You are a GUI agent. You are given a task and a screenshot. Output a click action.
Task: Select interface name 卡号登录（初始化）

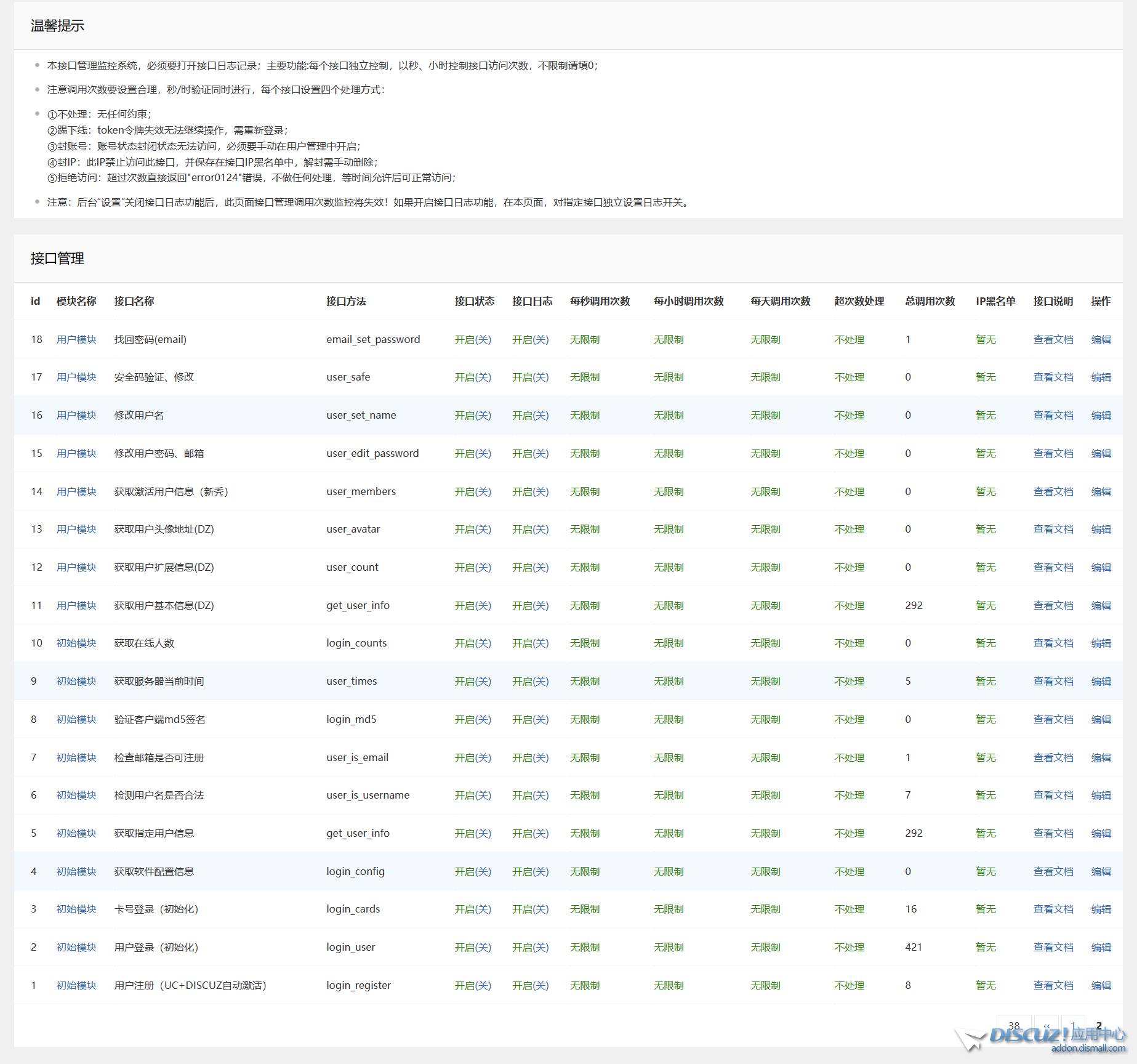156,909
